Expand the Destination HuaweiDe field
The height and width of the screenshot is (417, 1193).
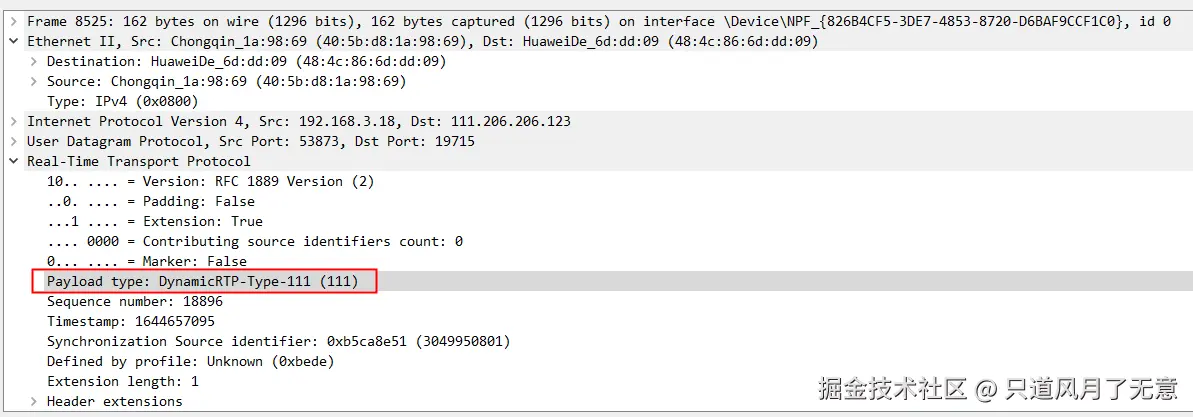[x=33, y=61]
